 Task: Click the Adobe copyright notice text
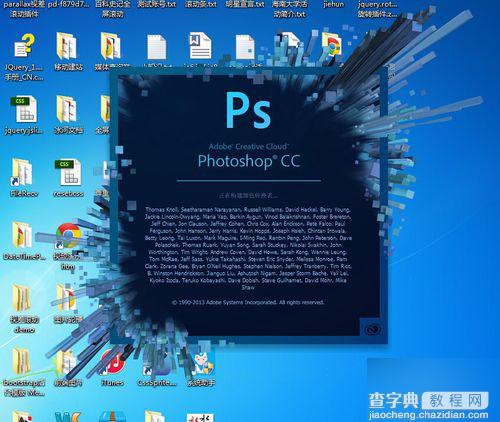click(x=248, y=302)
